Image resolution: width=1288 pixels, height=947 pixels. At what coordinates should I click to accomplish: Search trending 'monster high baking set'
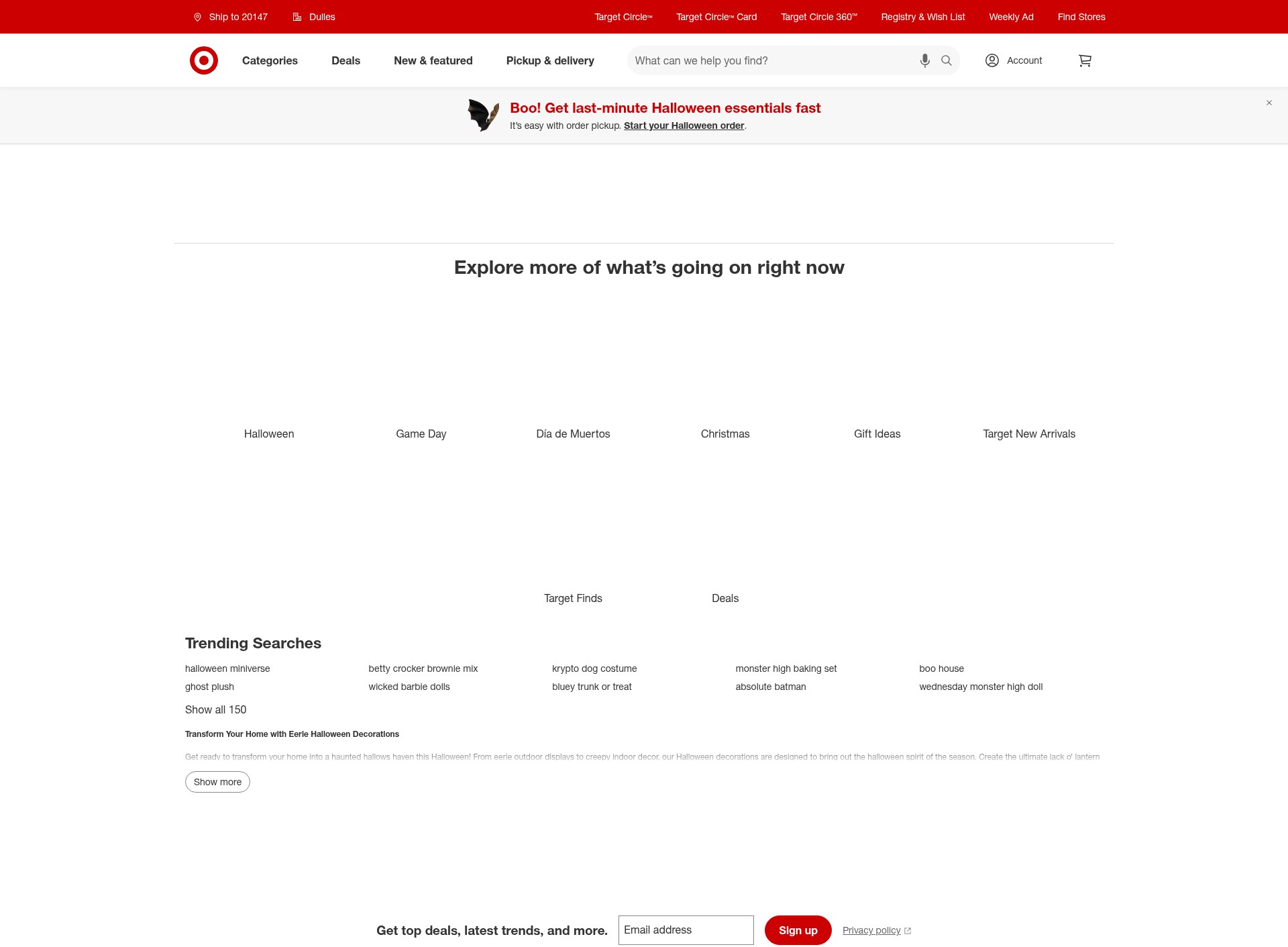tap(786, 668)
